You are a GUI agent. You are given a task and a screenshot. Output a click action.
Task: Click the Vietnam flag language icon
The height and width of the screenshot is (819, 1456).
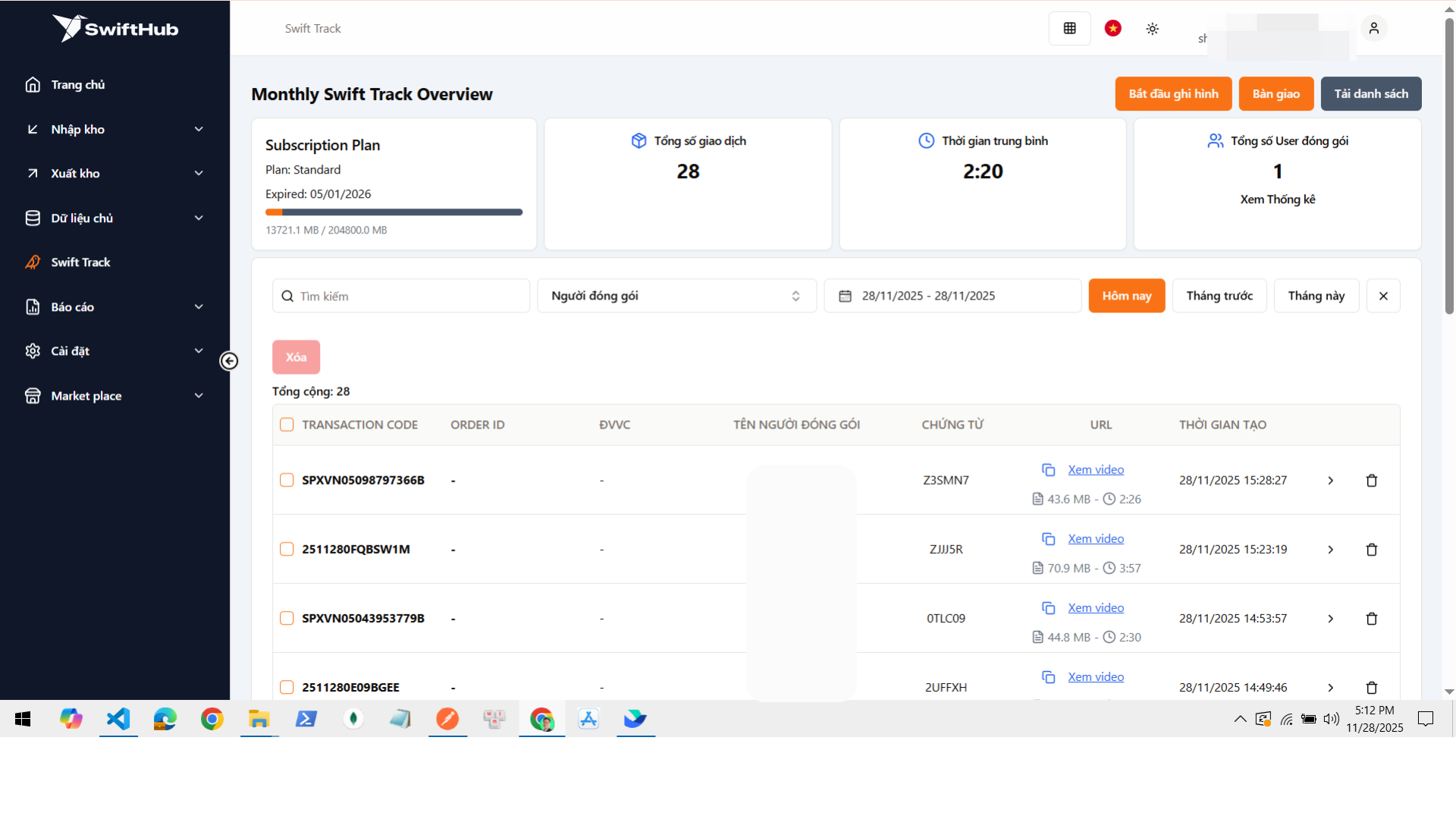point(1112,28)
